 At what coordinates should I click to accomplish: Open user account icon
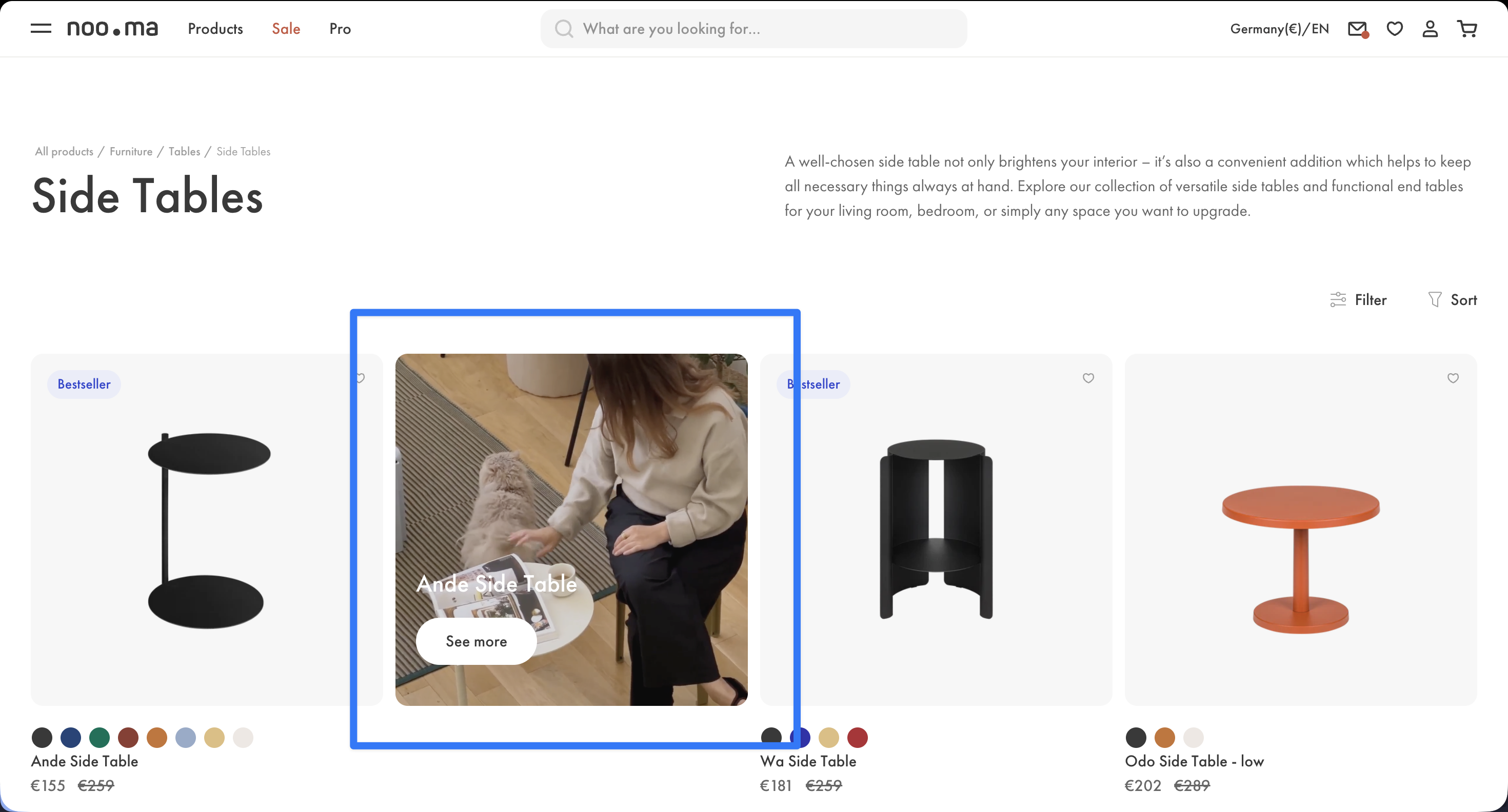1430,29
